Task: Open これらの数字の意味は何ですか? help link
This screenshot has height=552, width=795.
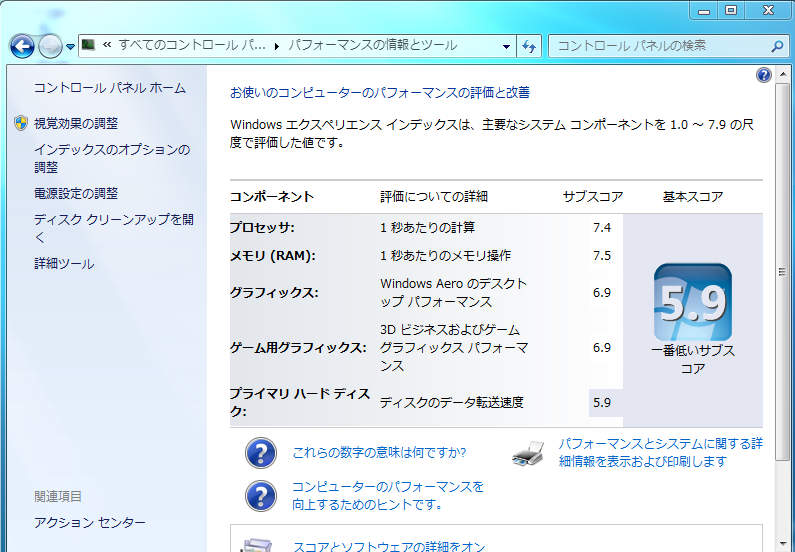Action: tap(379, 452)
